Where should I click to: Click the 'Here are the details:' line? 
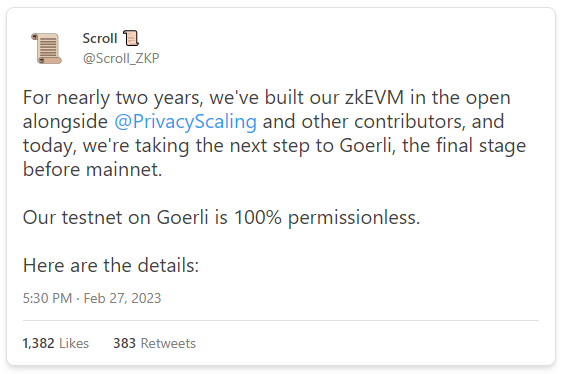(x=111, y=265)
